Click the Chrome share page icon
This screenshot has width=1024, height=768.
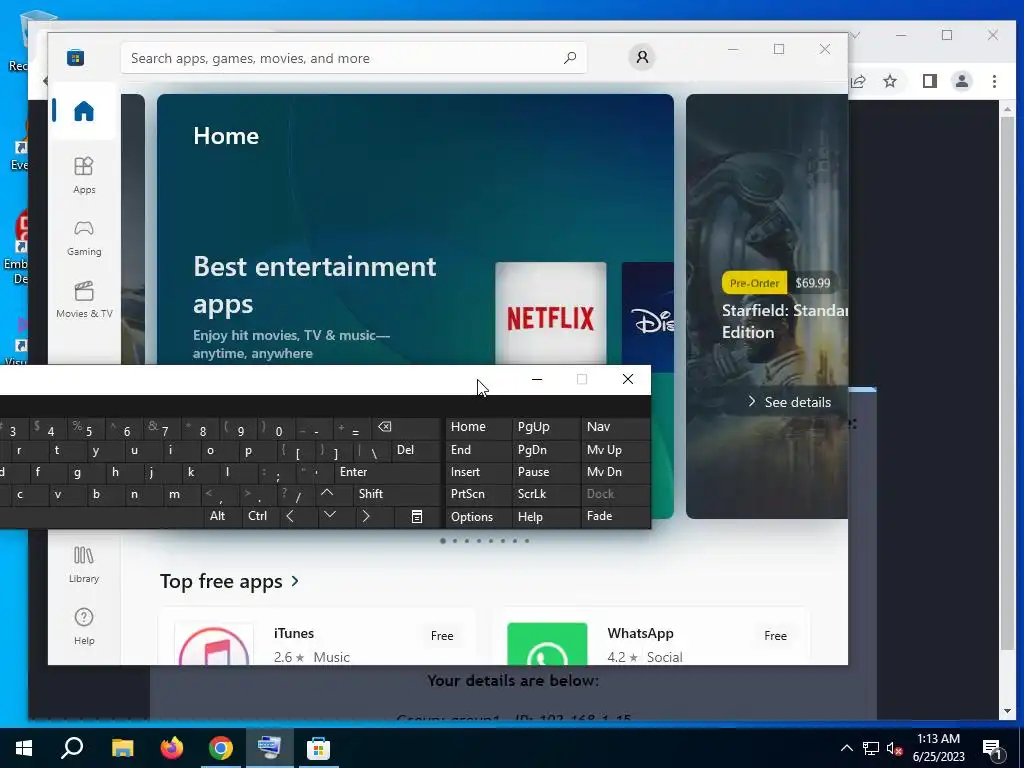(858, 81)
